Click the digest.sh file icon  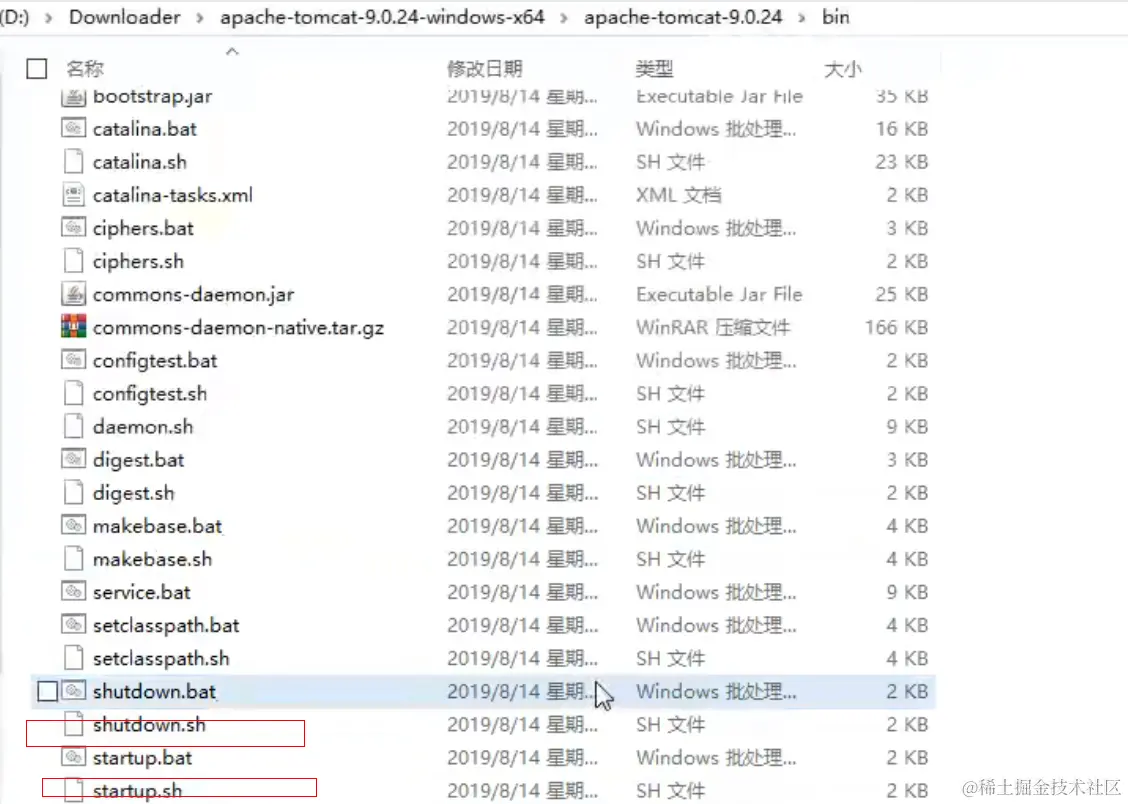click(x=73, y=492)
